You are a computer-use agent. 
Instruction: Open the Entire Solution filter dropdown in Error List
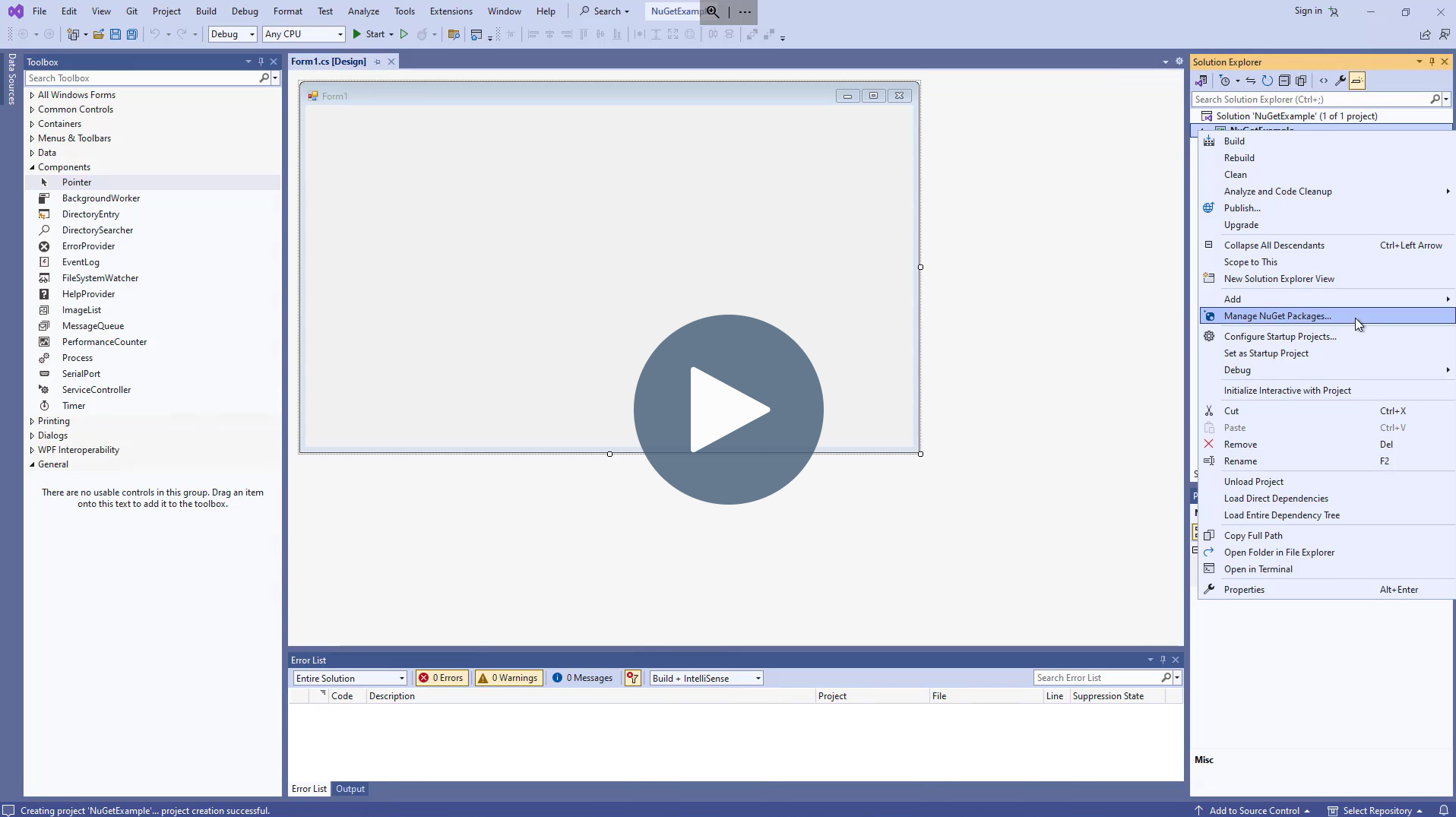click(350, 677)
